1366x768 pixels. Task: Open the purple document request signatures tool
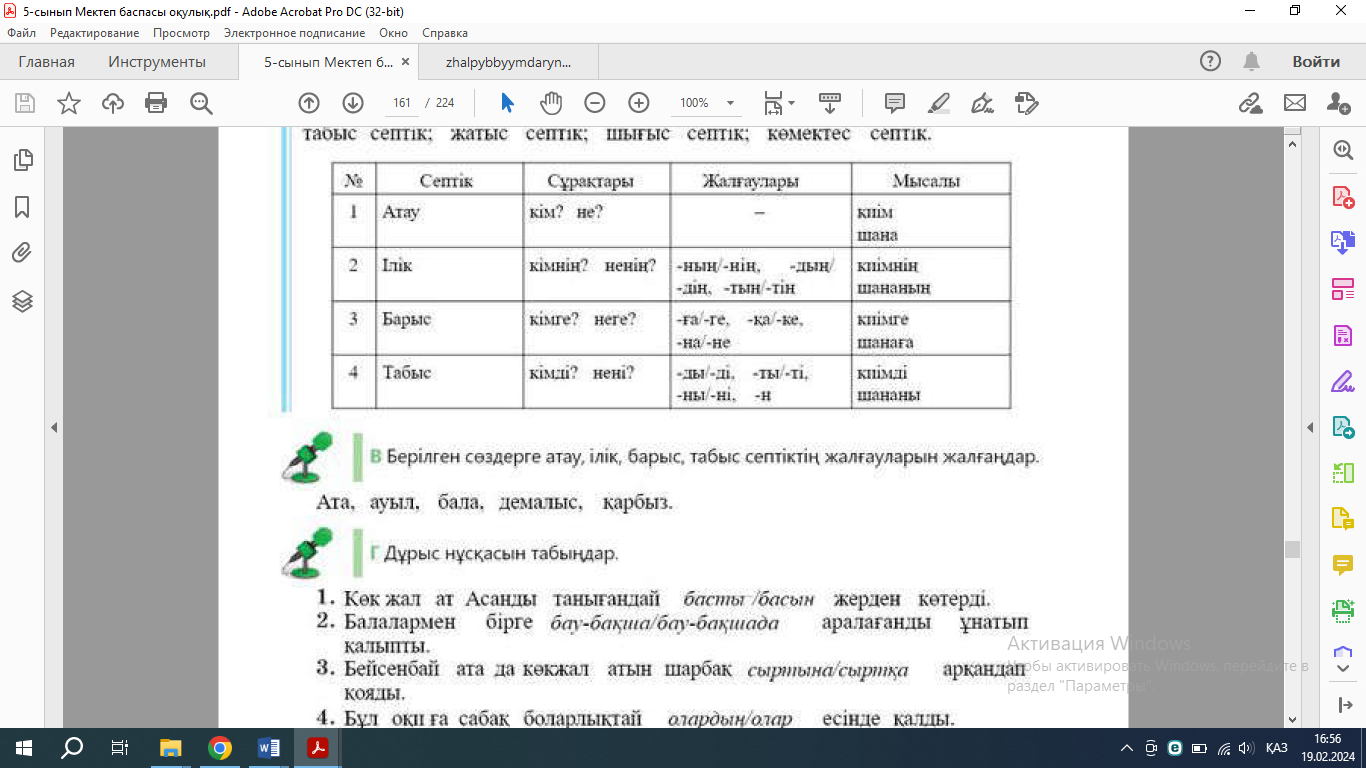click(1343, 335)
